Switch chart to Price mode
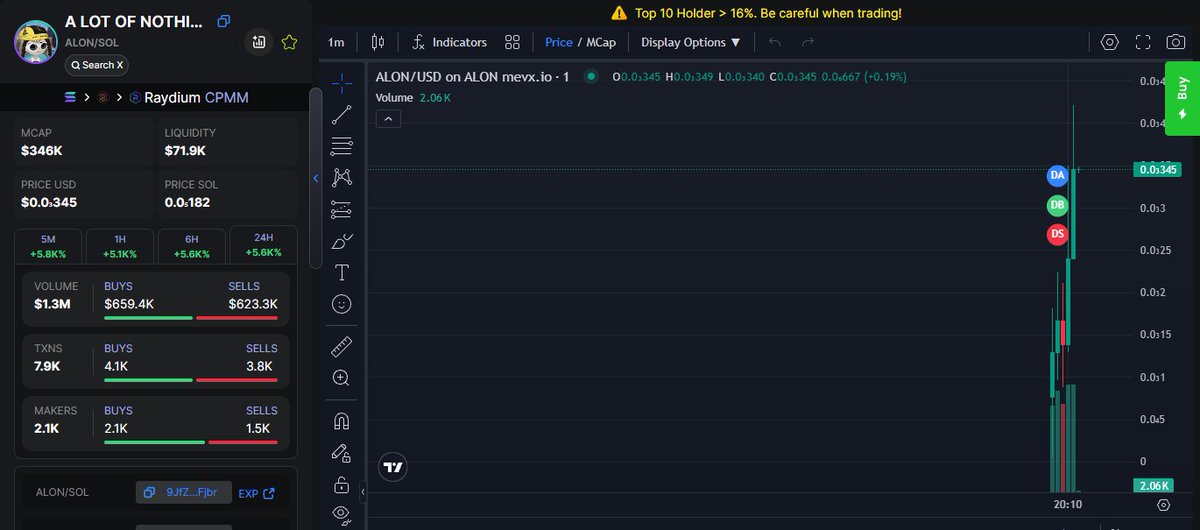The height and width of the screenshot is (530, 1200). click(559, 42)
